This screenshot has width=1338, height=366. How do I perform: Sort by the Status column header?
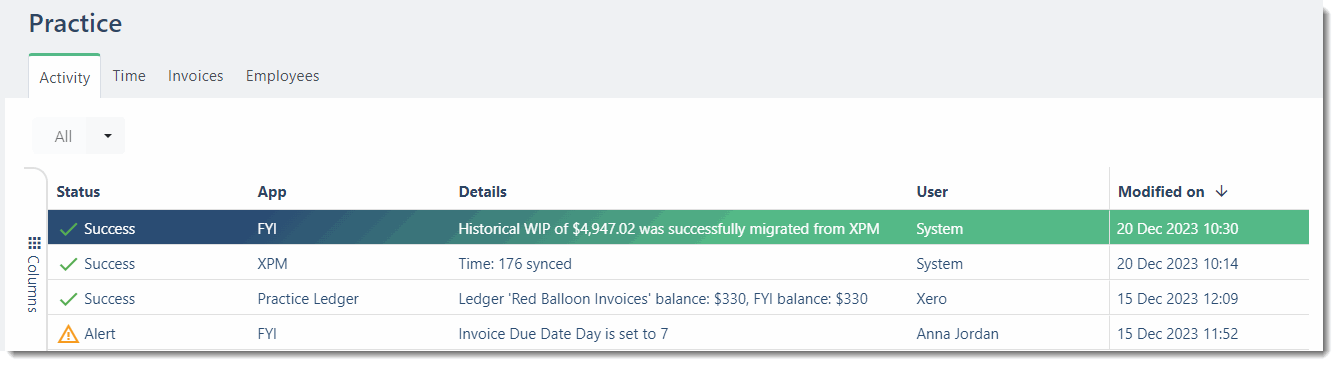[x=78, y=192]
